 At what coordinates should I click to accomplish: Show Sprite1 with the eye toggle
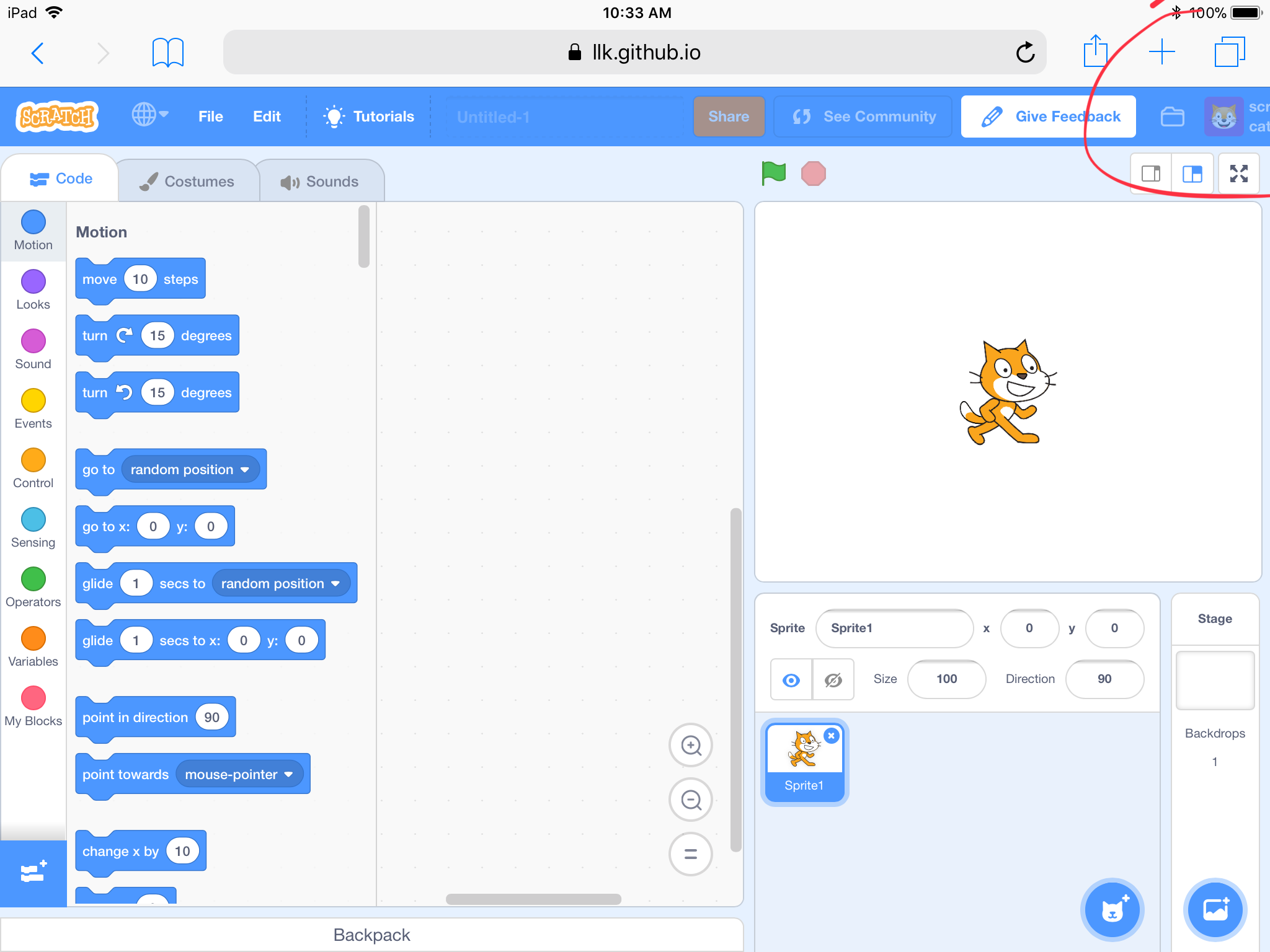(791, 679)
